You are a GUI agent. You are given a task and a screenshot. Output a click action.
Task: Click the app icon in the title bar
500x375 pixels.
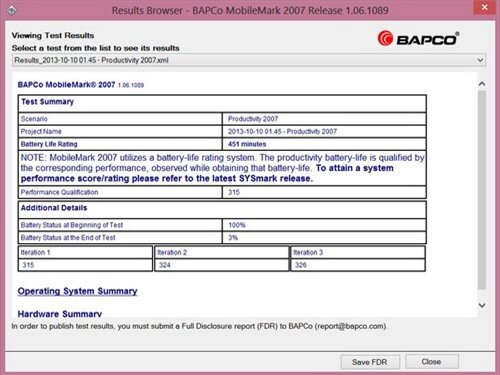[11, 11]
